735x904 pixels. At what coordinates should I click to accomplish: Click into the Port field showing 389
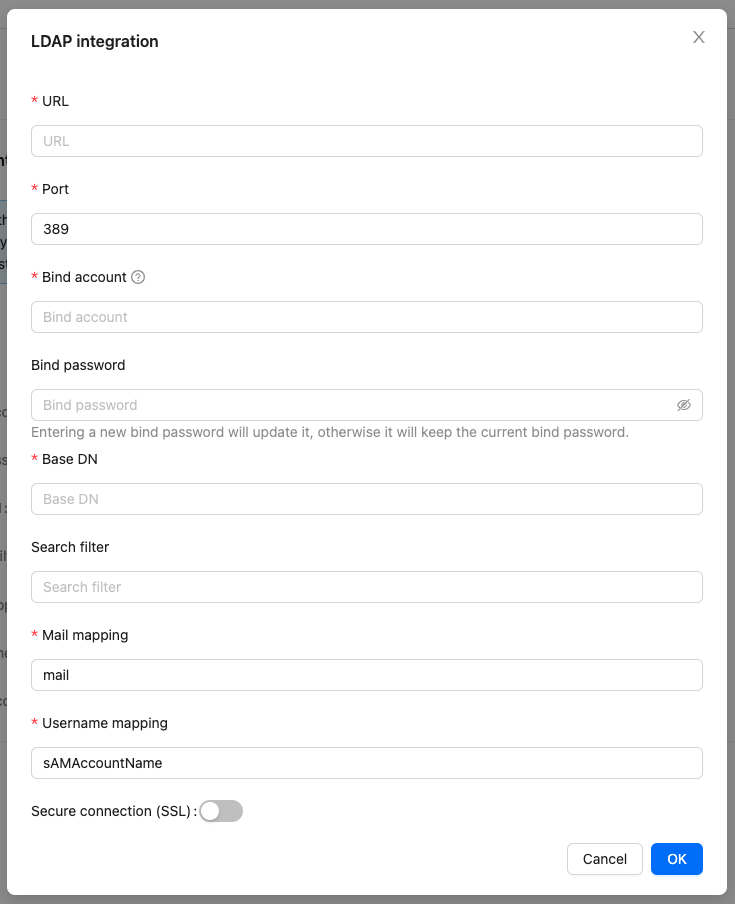pos(366,229)
